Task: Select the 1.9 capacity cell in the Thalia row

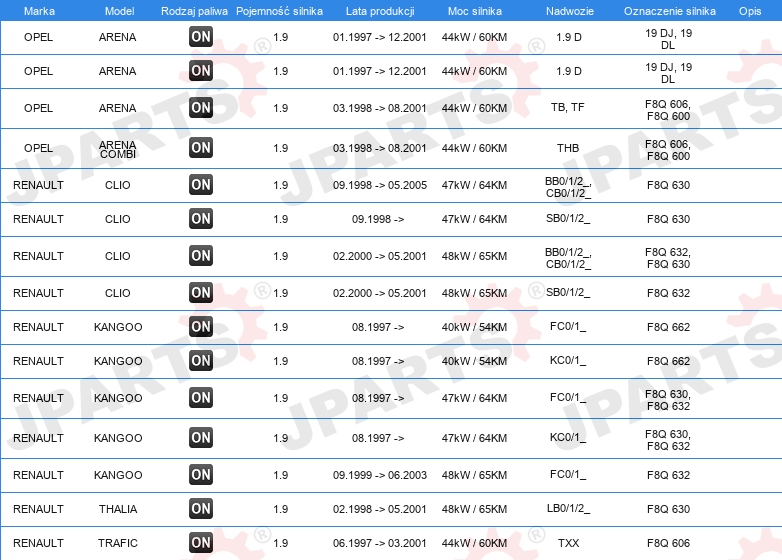Action: pyautogui.click(x=281, y=509)
